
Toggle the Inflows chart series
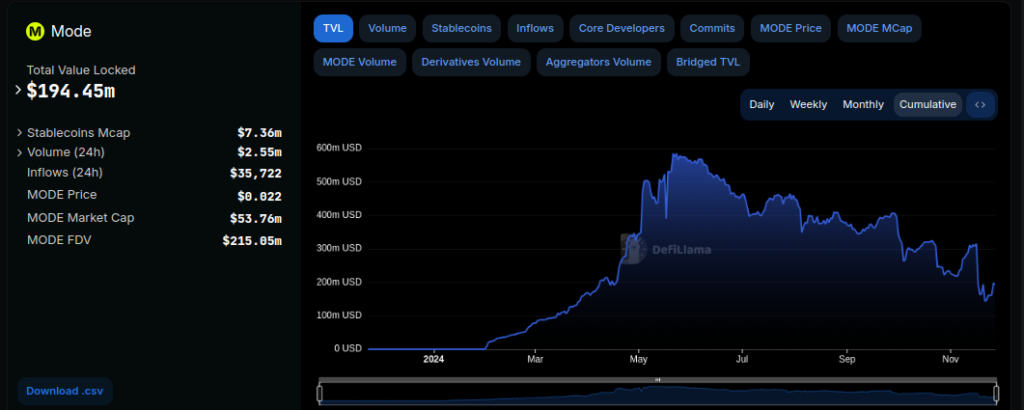tap(535, 28)
